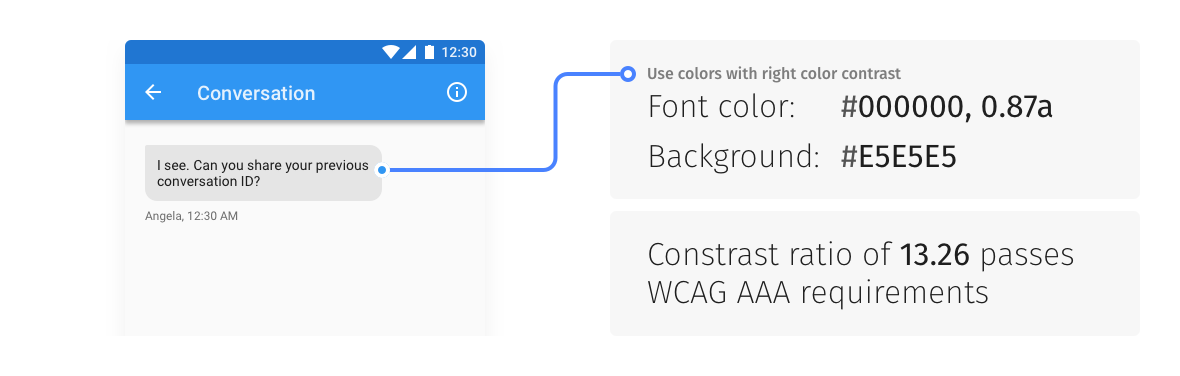Viewport: 1180px width, 376px height.
Task: Click the empty chat area below the message
Action: [305, 278]
